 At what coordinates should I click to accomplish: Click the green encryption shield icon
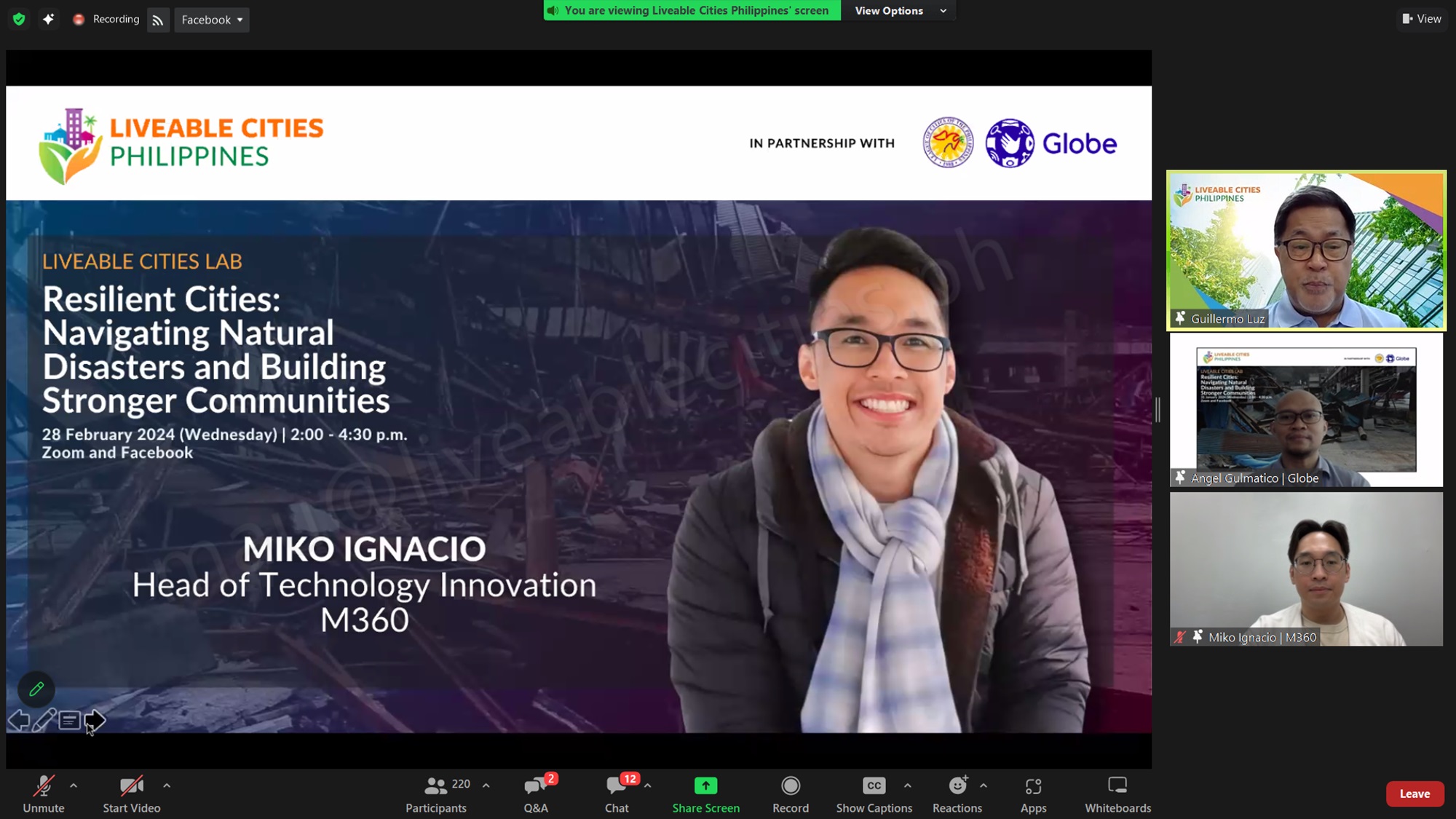click(x=19, y=20)
